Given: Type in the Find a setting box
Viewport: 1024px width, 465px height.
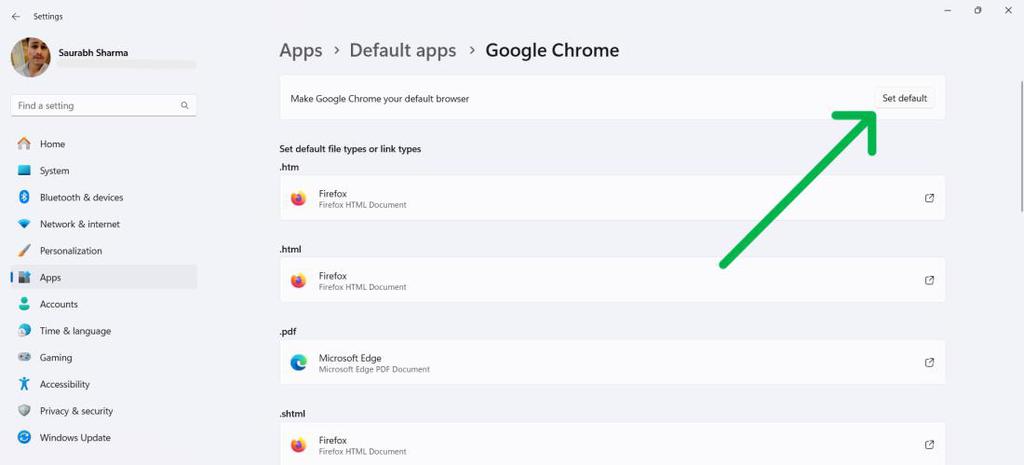Looking at the screenshot, I should pos(95,105).
